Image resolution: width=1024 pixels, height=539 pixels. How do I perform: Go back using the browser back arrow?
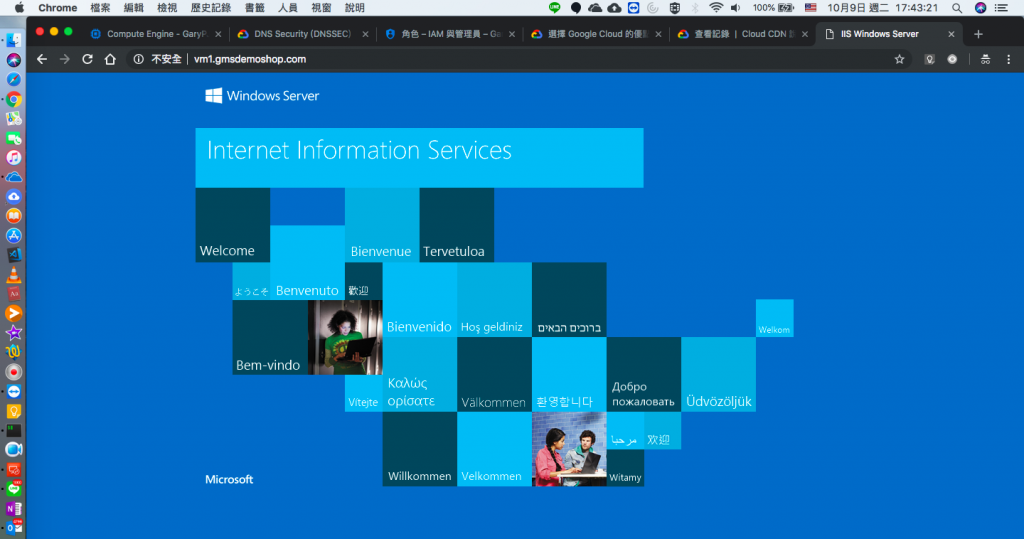pos(42,59)
